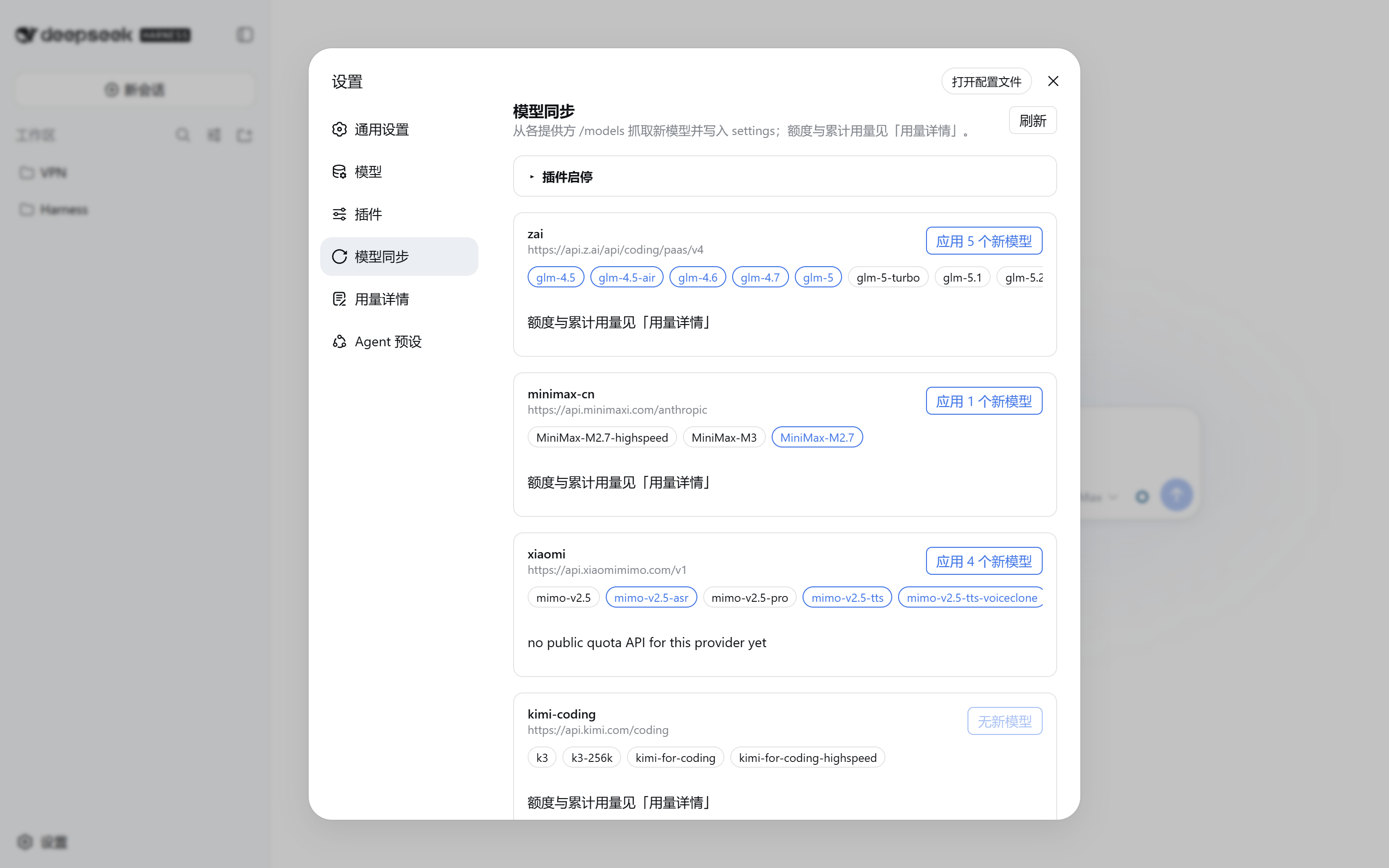Select the mimo-v2.5 chip
1389x868 pixels.
pos(563,597)
